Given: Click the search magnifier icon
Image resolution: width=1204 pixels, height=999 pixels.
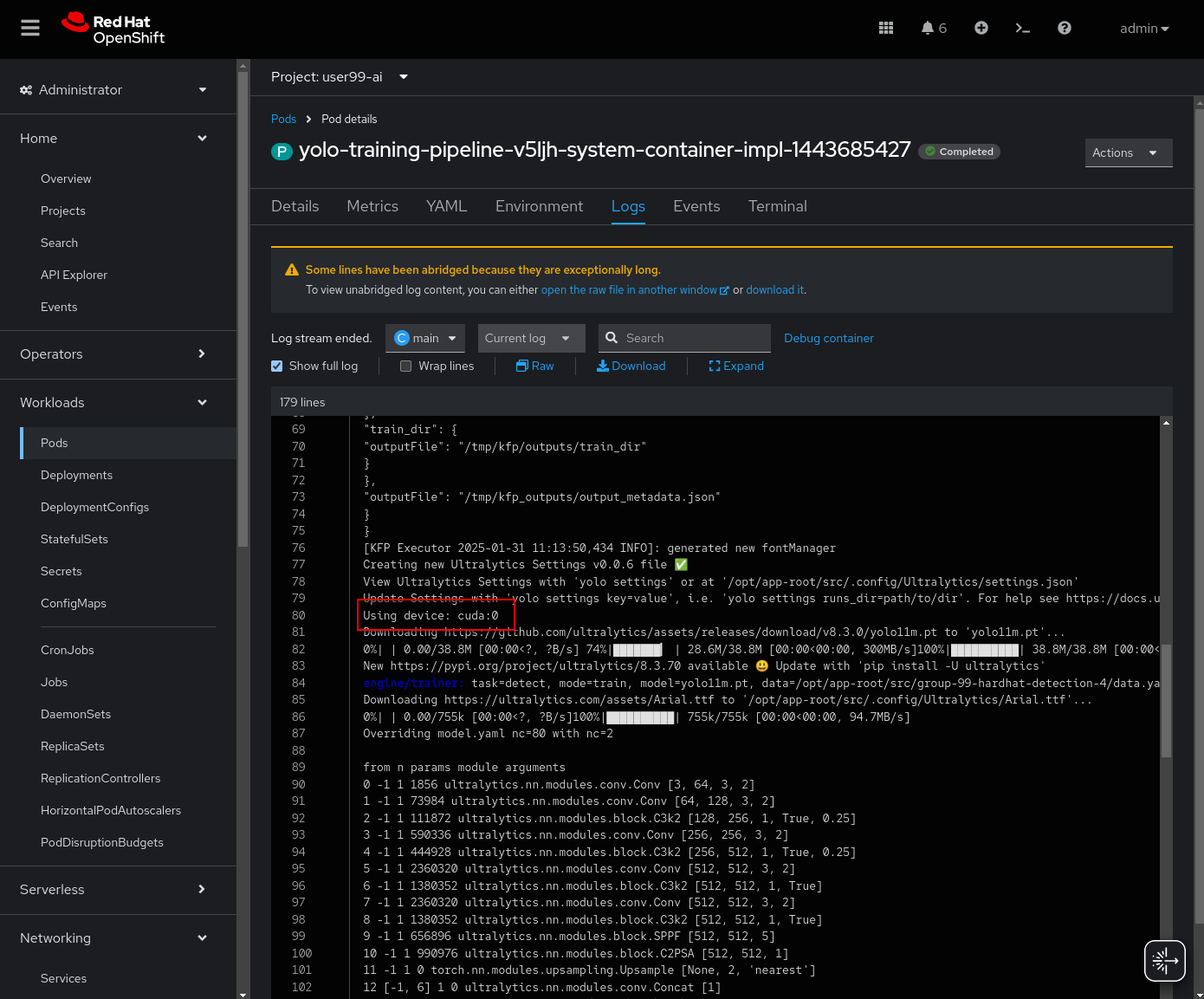Looking at the screenshot, I should (x=612, y=338).
